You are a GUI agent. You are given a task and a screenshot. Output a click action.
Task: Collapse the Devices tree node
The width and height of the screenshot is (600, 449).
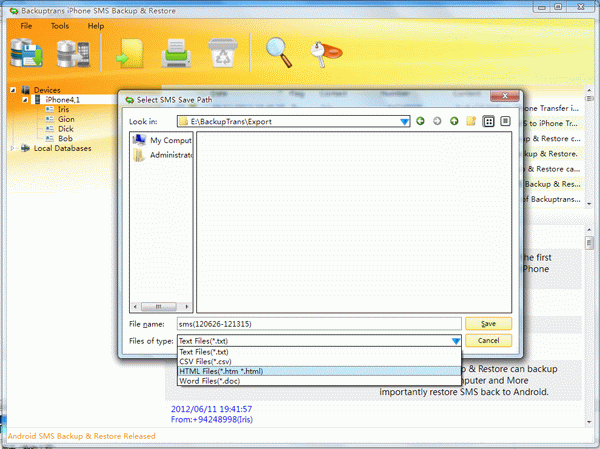click(13, 90)
